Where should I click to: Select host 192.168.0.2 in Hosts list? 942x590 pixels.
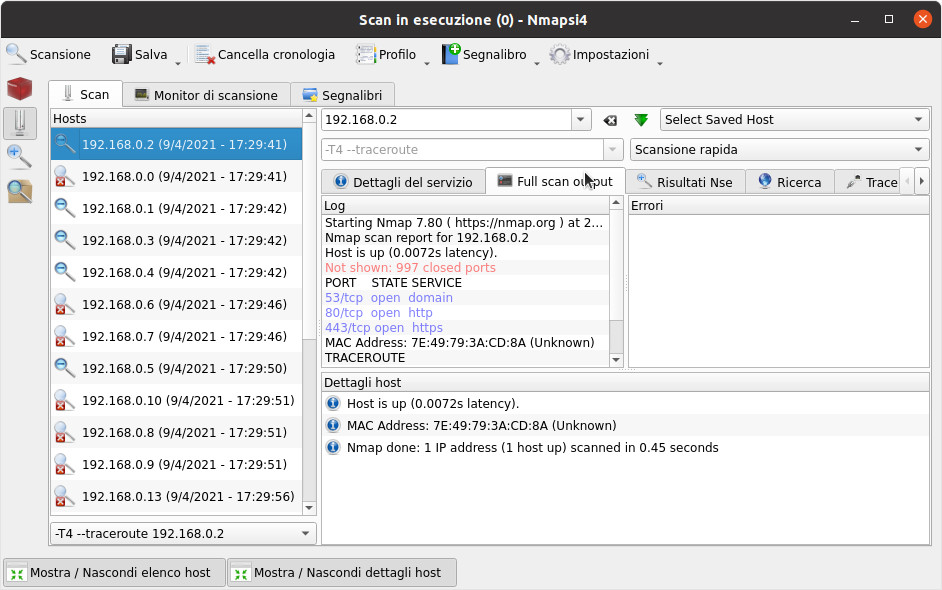click(176, 144)
